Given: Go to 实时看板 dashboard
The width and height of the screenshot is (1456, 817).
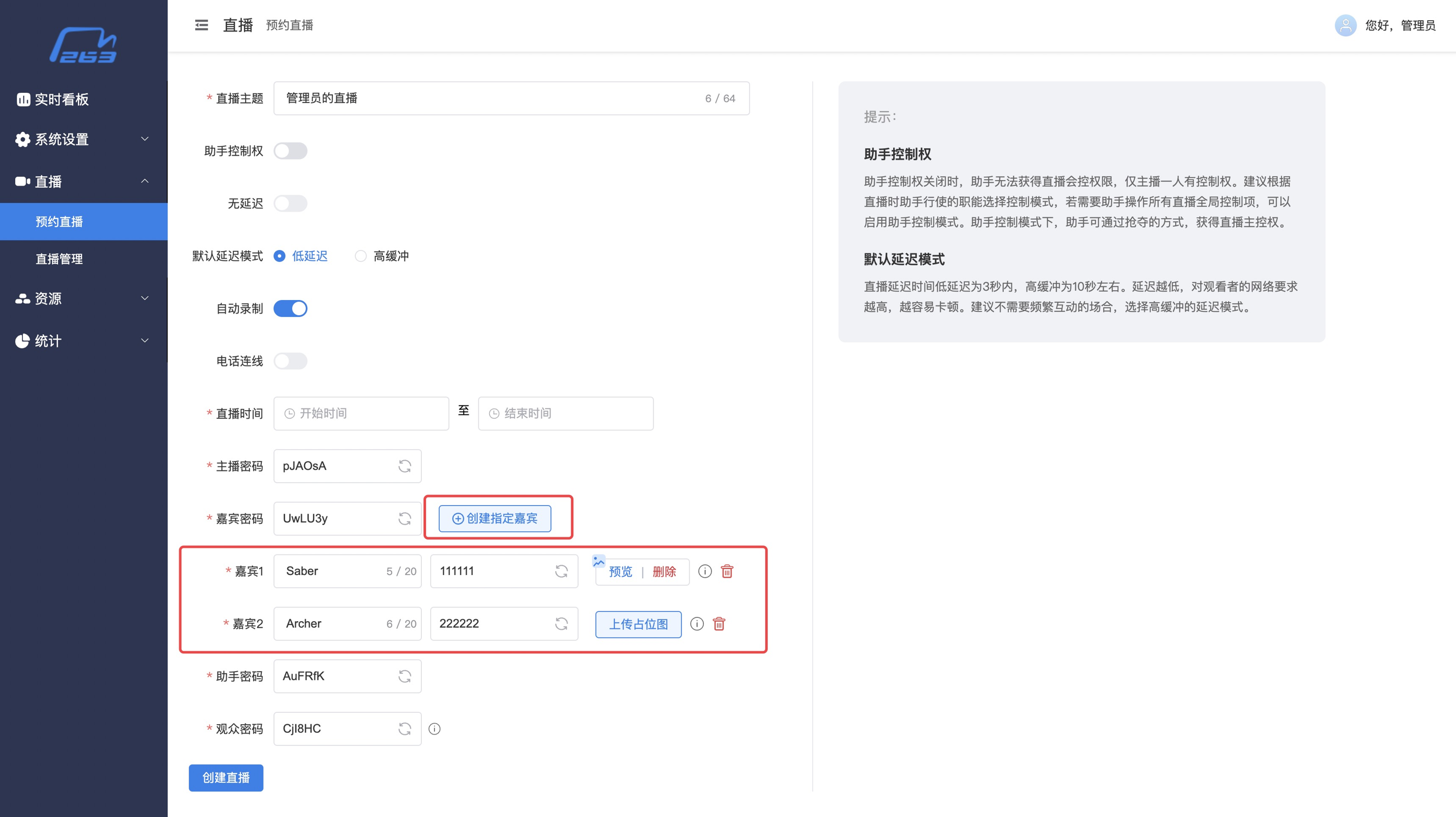Looking at the screenshot, I should pos(61,99).
